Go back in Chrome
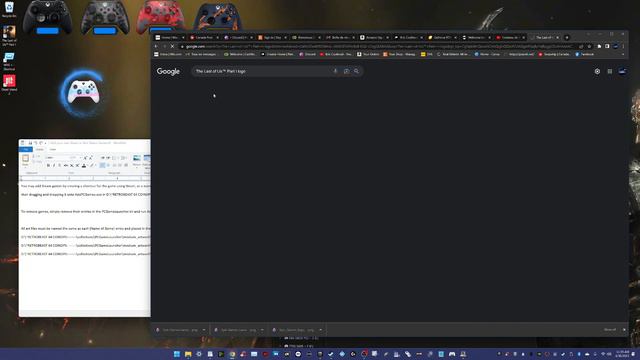This screenshot has width=640, height=360. click(x=156, y=47)
